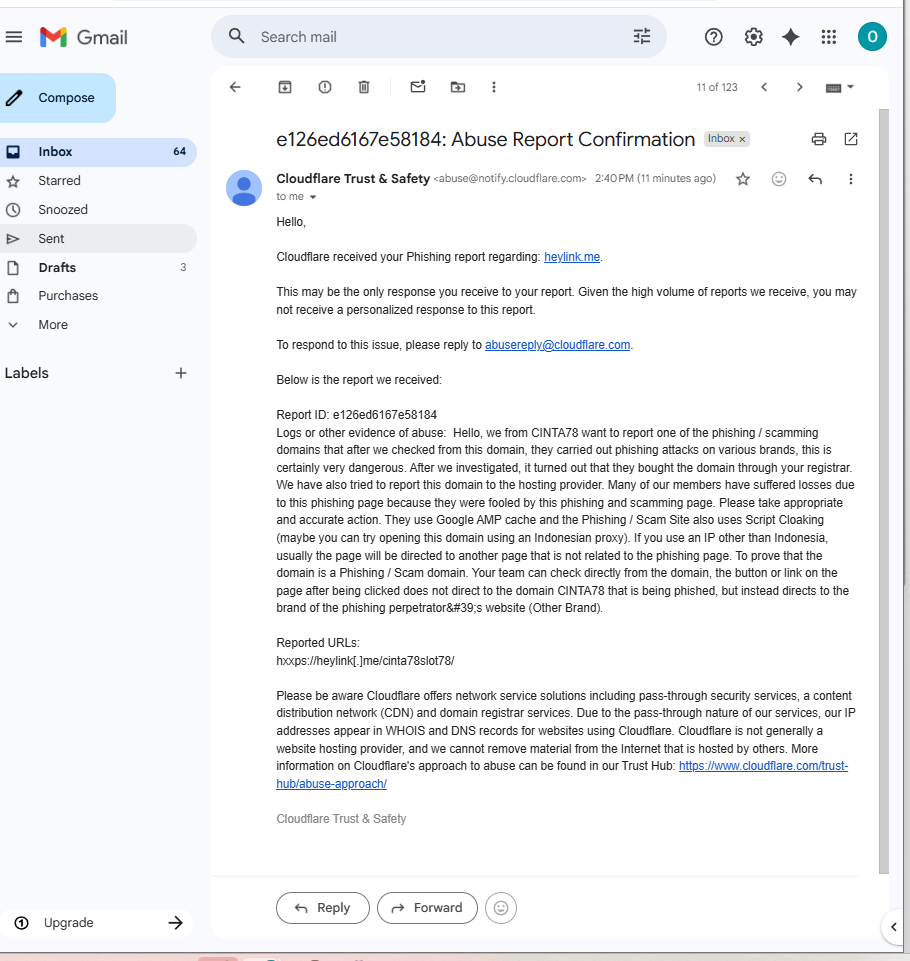Click the sender avatar picture

[x=244, y=188]
